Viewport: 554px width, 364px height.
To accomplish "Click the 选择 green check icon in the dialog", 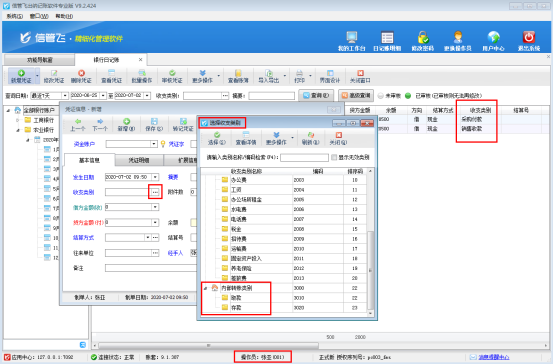I will tap(217, 135).
